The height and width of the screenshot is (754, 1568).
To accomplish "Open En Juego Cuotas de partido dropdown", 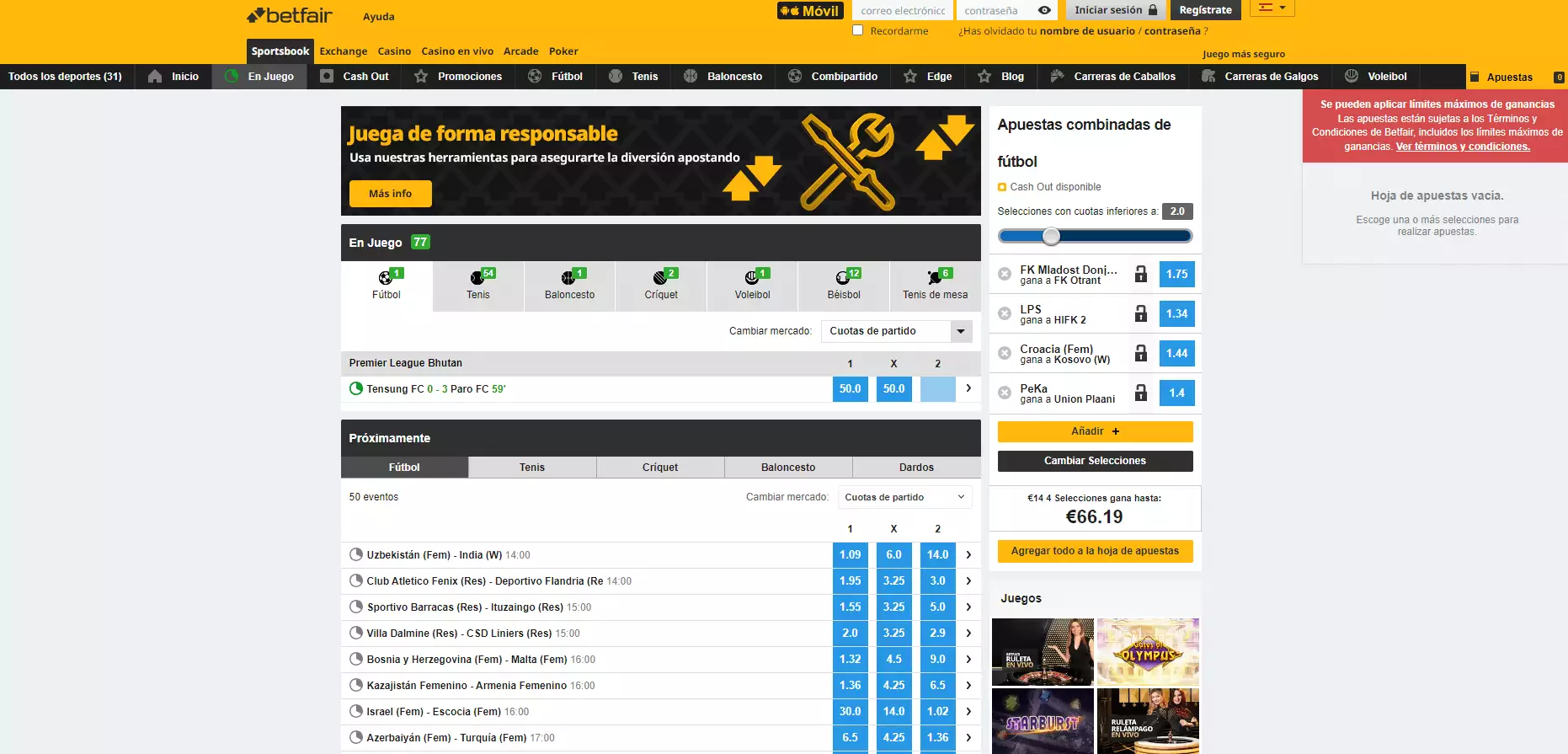I will point(897,331).
